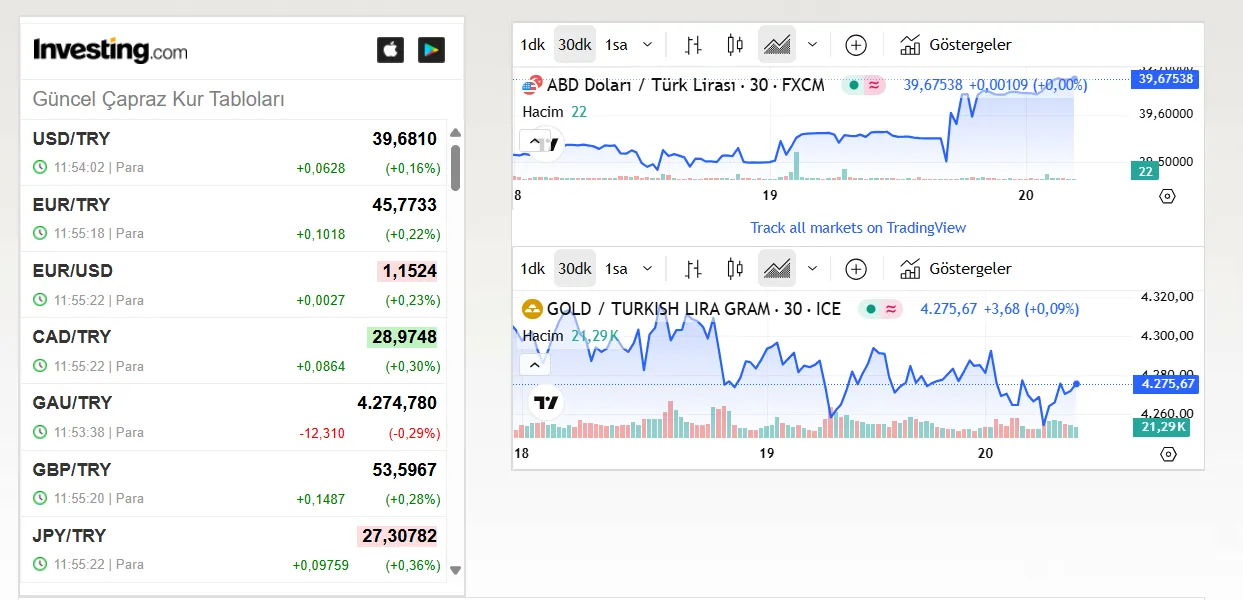Open the Google Play store icon
Image resolution: width=1243 pixels, height=600 pixels.
[431, 50]
